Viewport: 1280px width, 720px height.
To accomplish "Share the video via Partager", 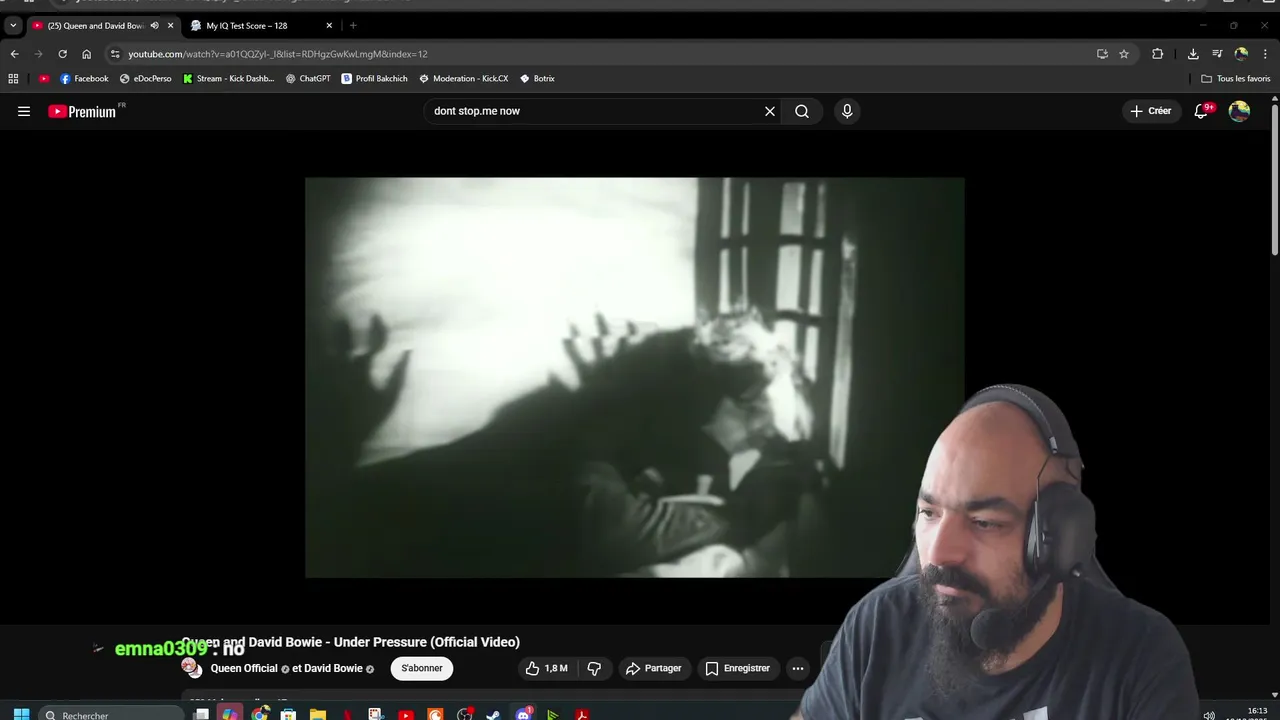I will pos(653,668).
